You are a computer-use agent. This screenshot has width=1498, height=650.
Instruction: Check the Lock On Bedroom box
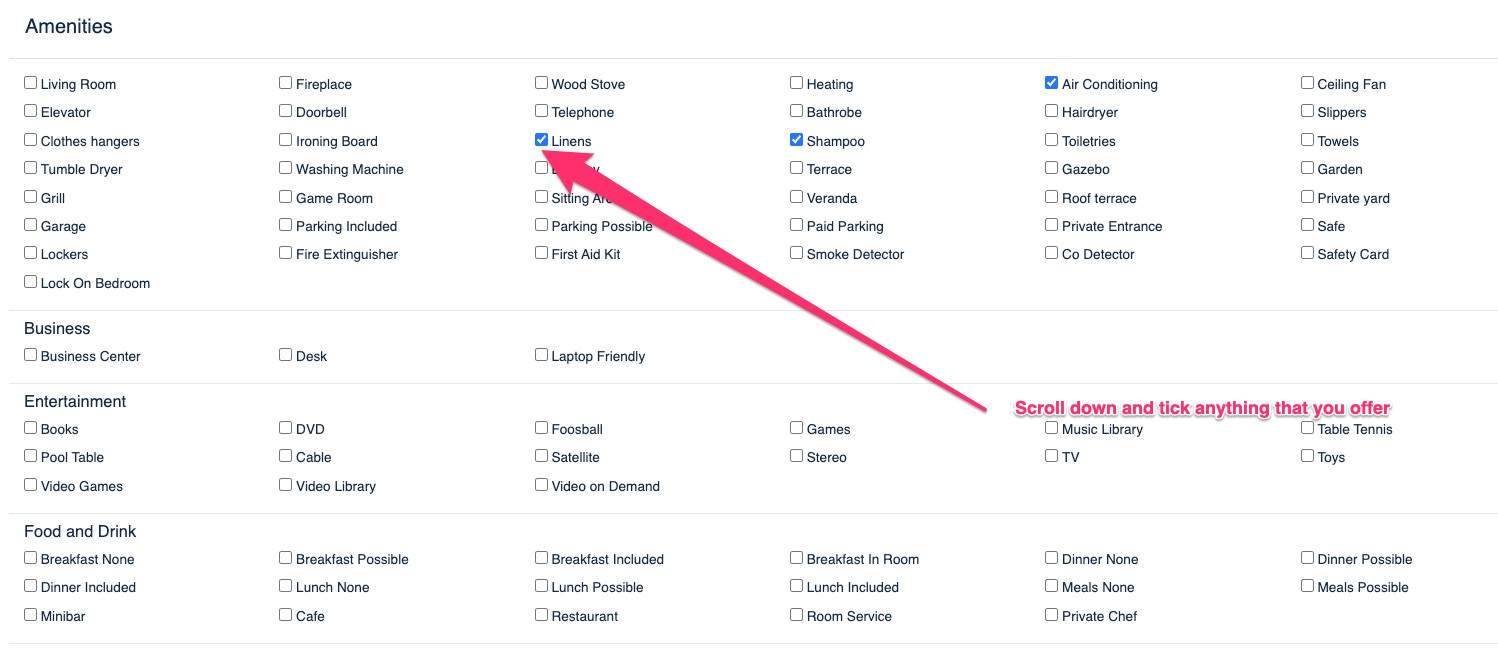(x=31, y=282)
